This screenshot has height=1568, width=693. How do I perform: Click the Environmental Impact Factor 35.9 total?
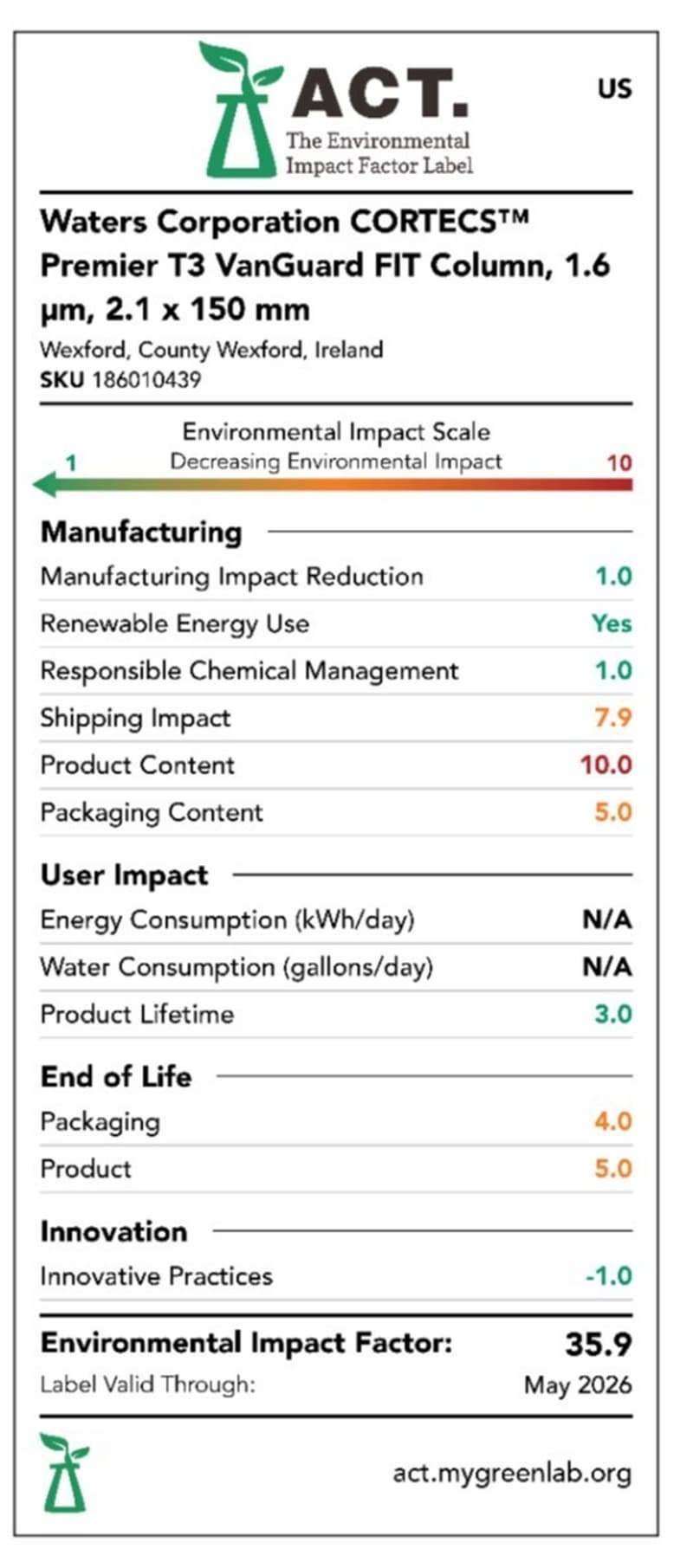click(599, 1344)
